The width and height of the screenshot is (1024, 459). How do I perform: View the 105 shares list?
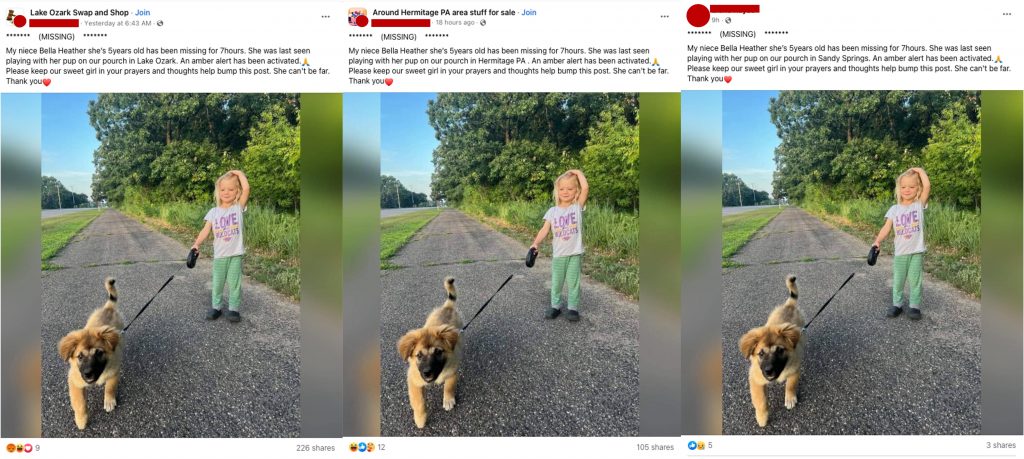pyautogui.click(x=655, y=447)
